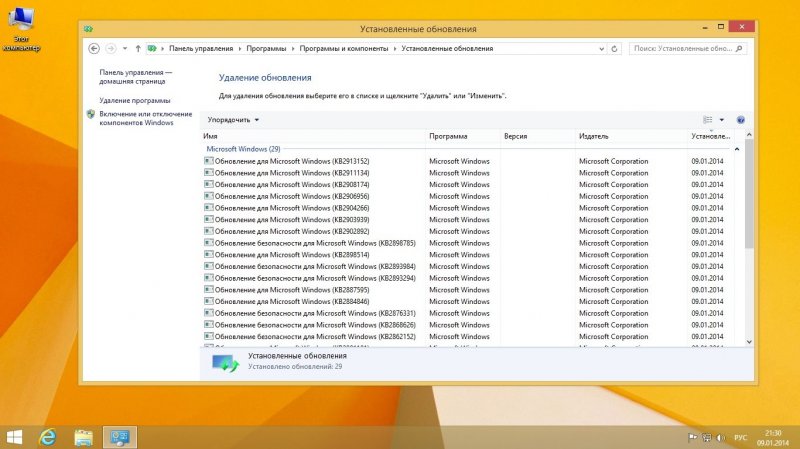Image resolution: width=800 pixels, height=449 pixels.
Task: Click the Forward navigation arrow
Action: (x=110, y=48)
